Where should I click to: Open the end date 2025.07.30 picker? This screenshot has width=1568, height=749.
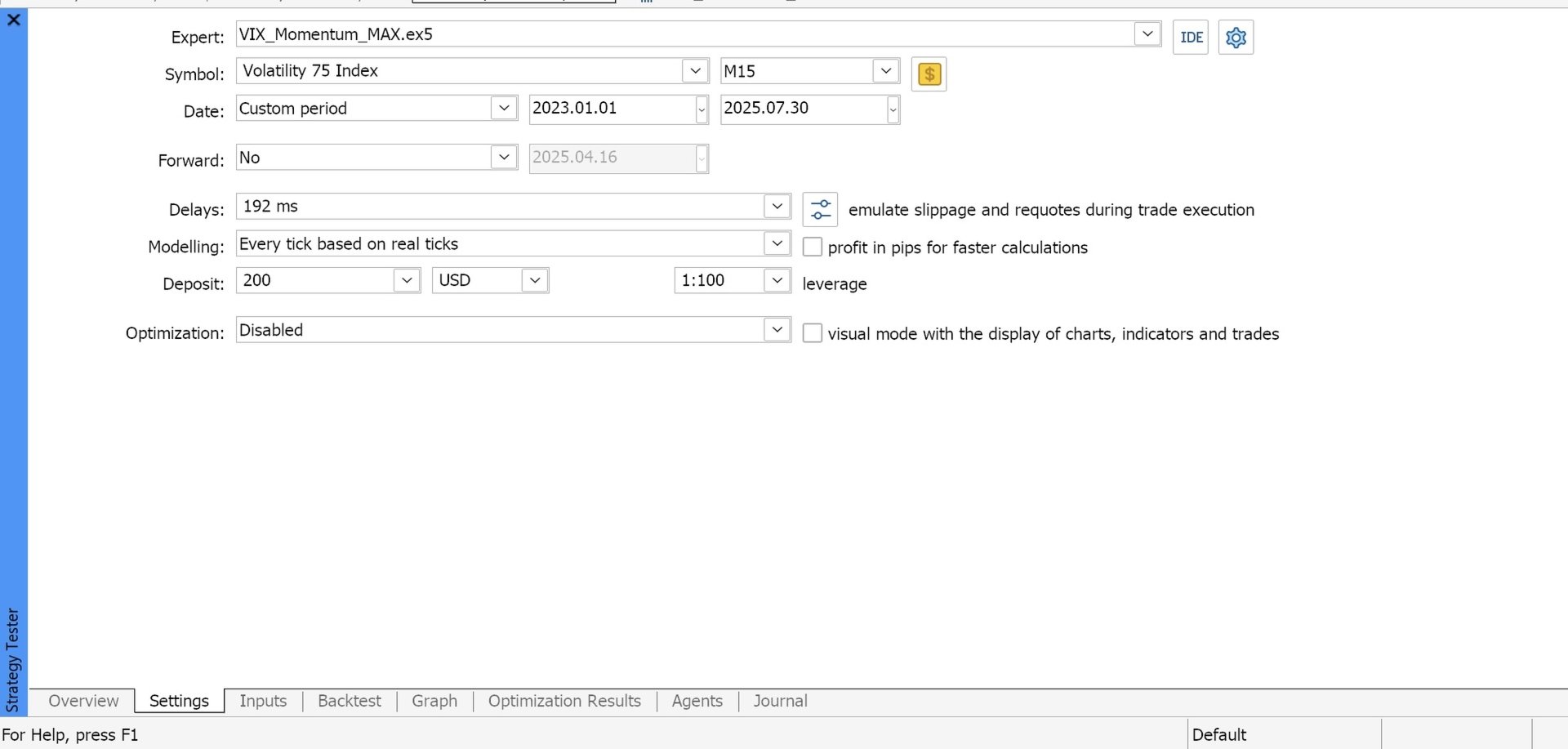pos(893,109)
